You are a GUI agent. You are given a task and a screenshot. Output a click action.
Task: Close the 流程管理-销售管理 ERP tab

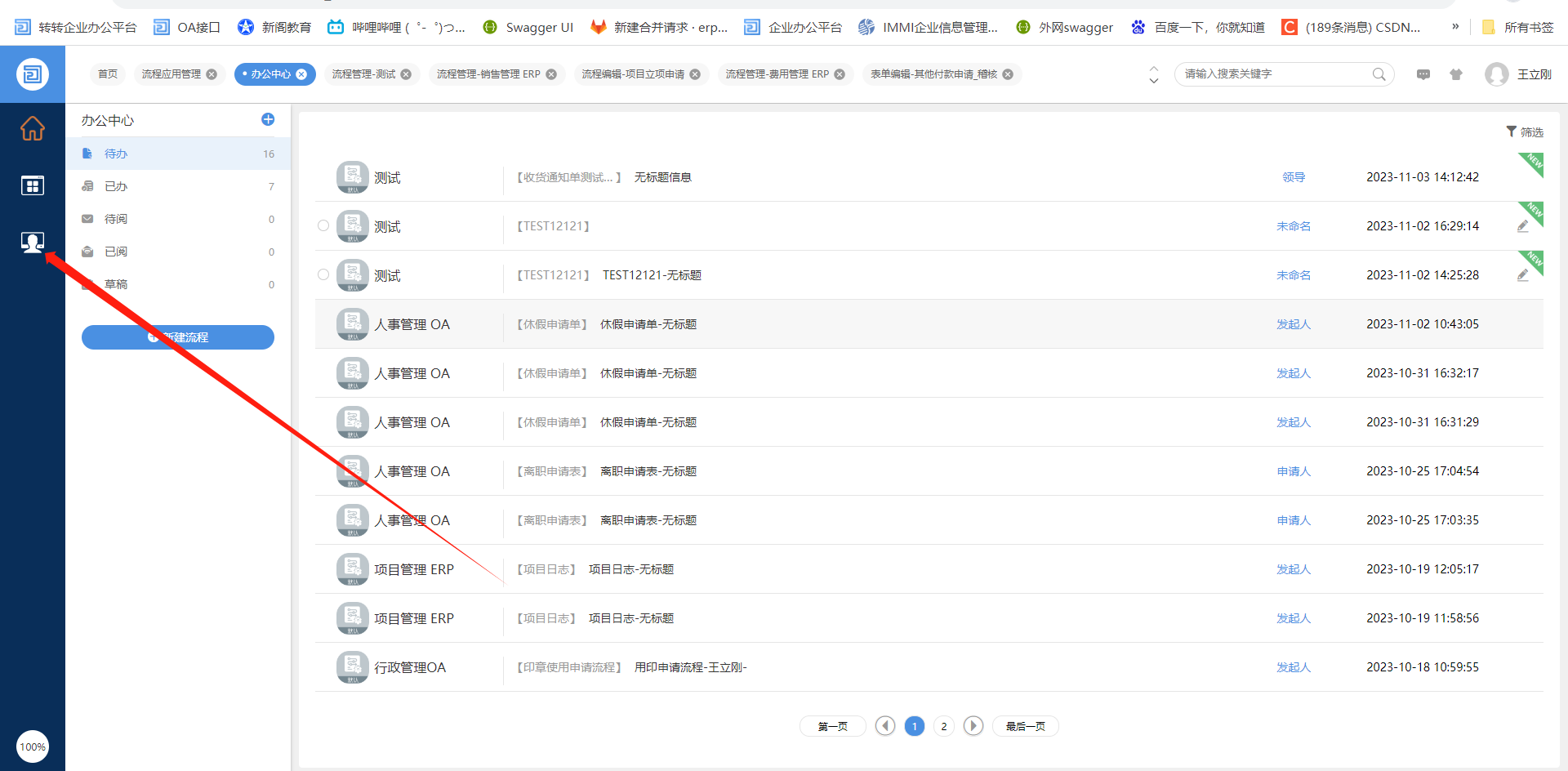(551, 74)
